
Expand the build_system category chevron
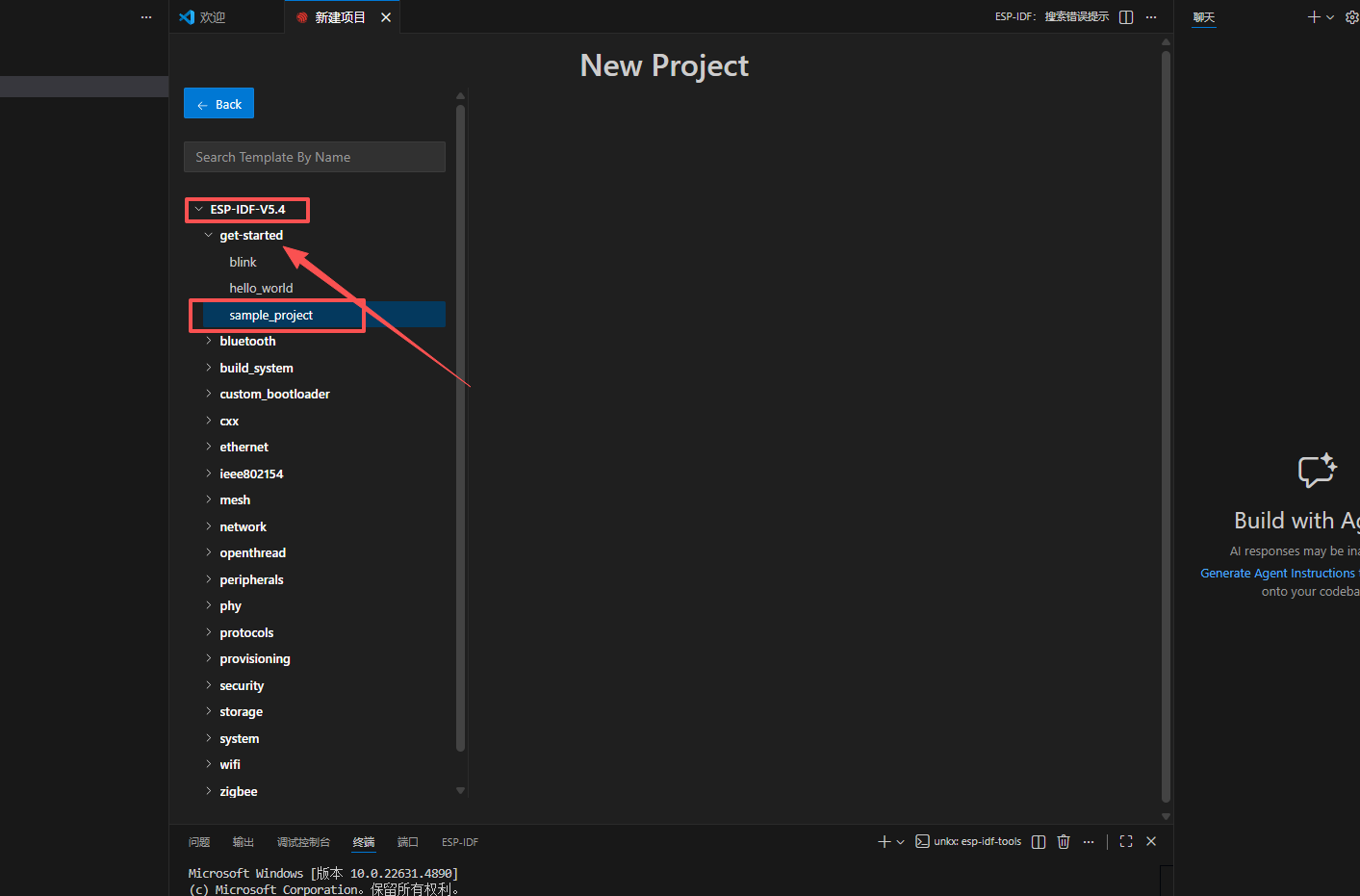[208, 368]
